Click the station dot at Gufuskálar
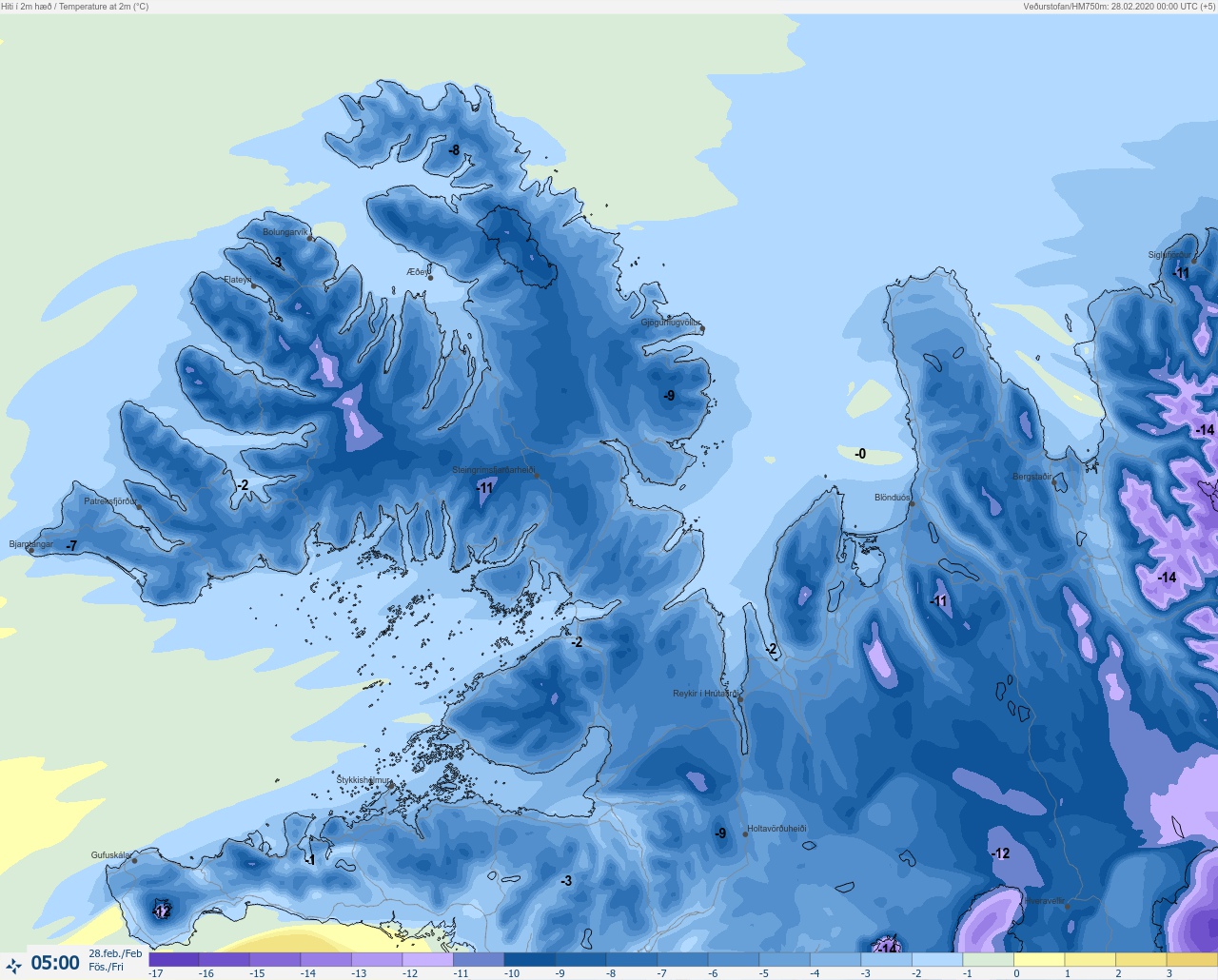The width and height of the screenshot is (1218, 980). [x=134, y=861]
